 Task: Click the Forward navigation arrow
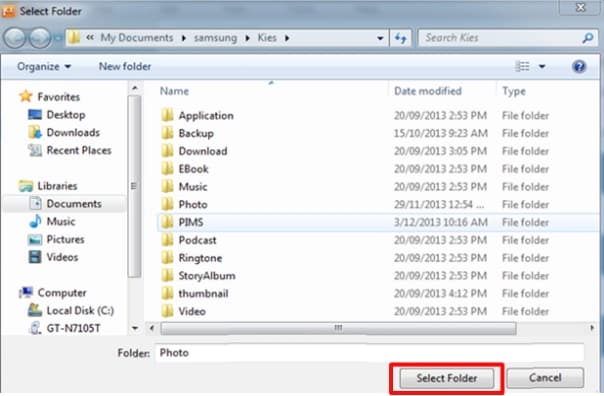pyautogui.click(x=40, y=38)
